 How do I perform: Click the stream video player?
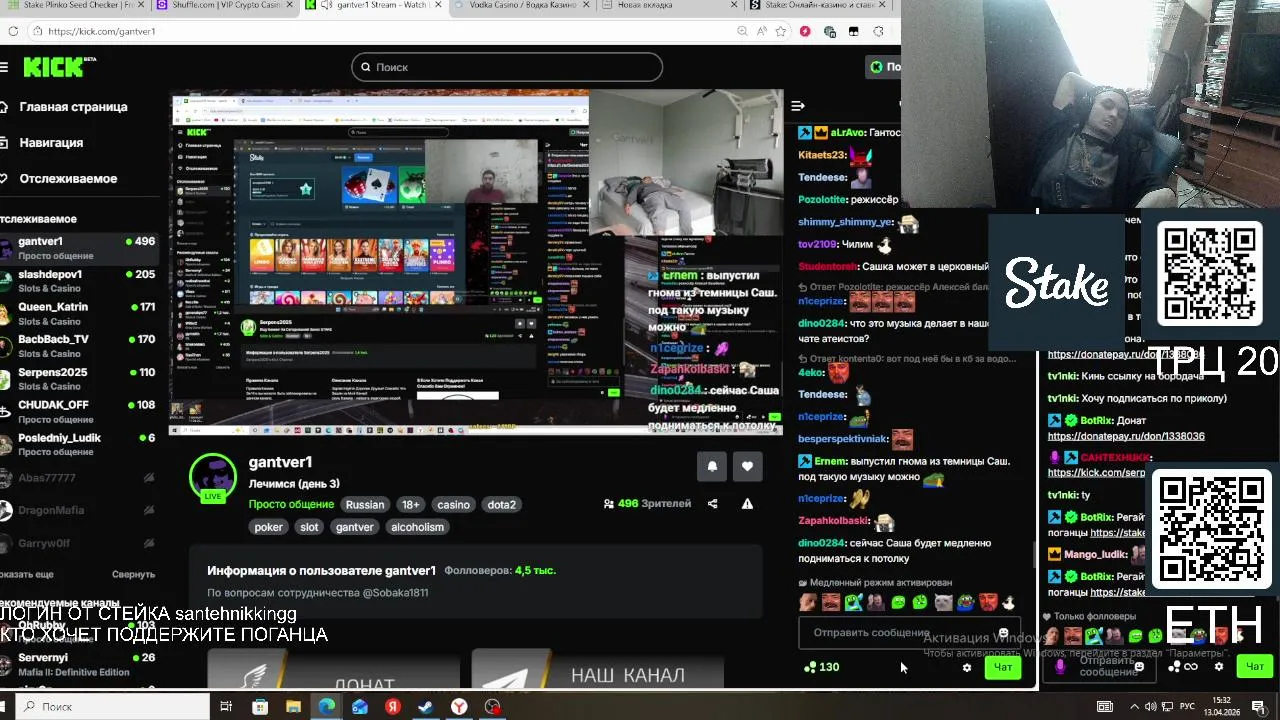click(x=476, y=262)
